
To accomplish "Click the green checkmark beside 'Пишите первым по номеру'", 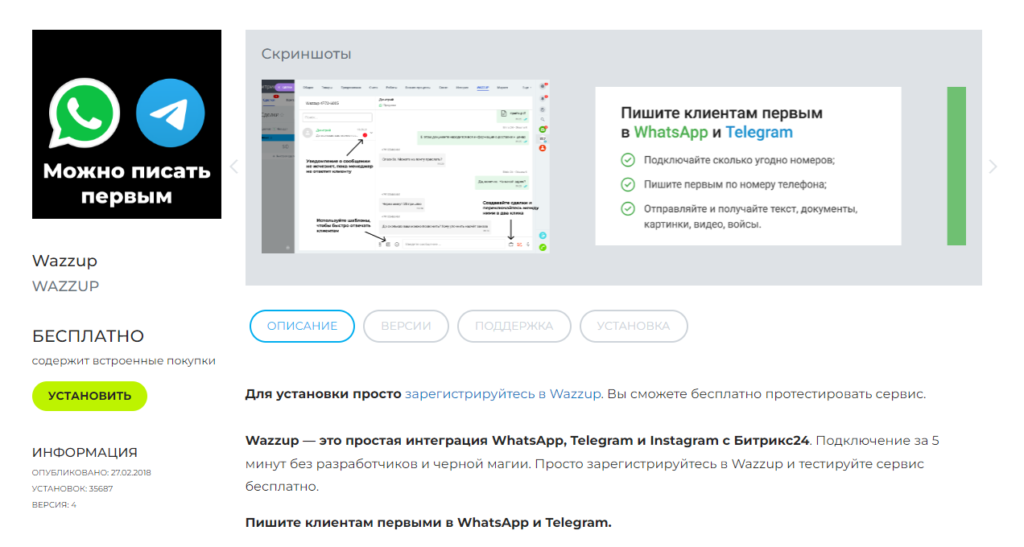I will coord(627,184).
